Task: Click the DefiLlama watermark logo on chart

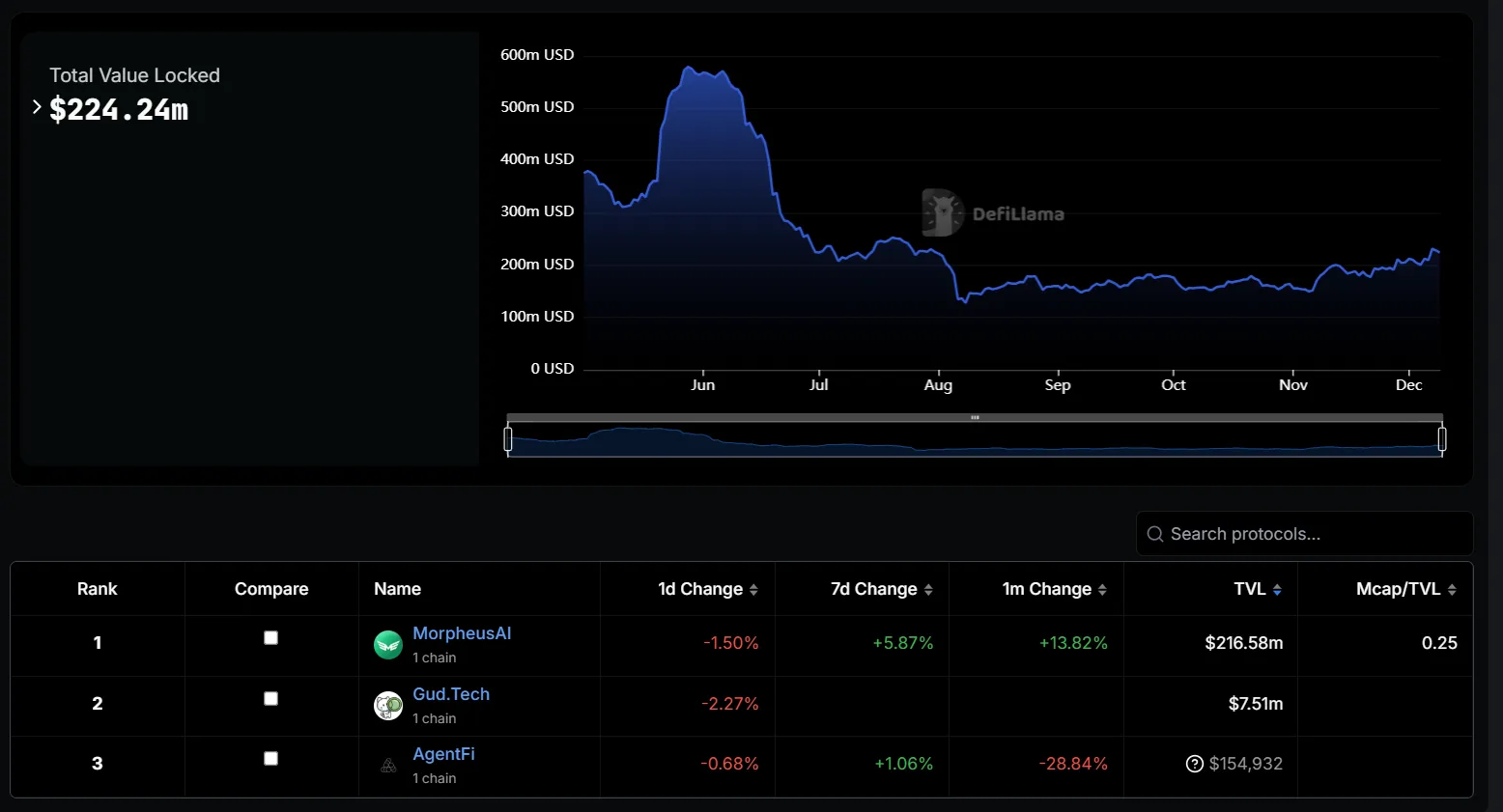Action: (x=942, y=213)
